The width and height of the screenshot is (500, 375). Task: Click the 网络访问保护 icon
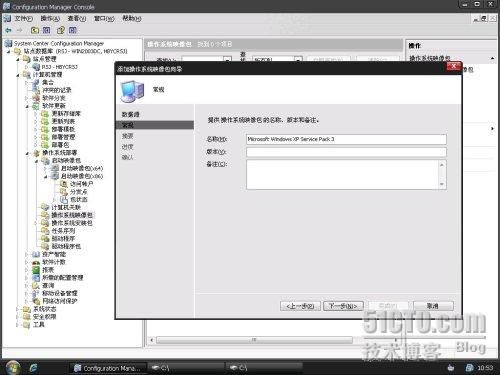click(x=36, y=301)
